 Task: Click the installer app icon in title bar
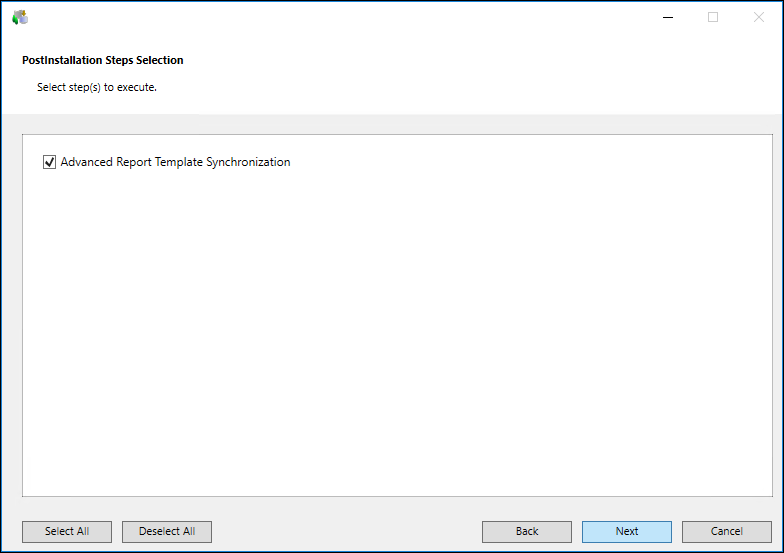point(20,17)
